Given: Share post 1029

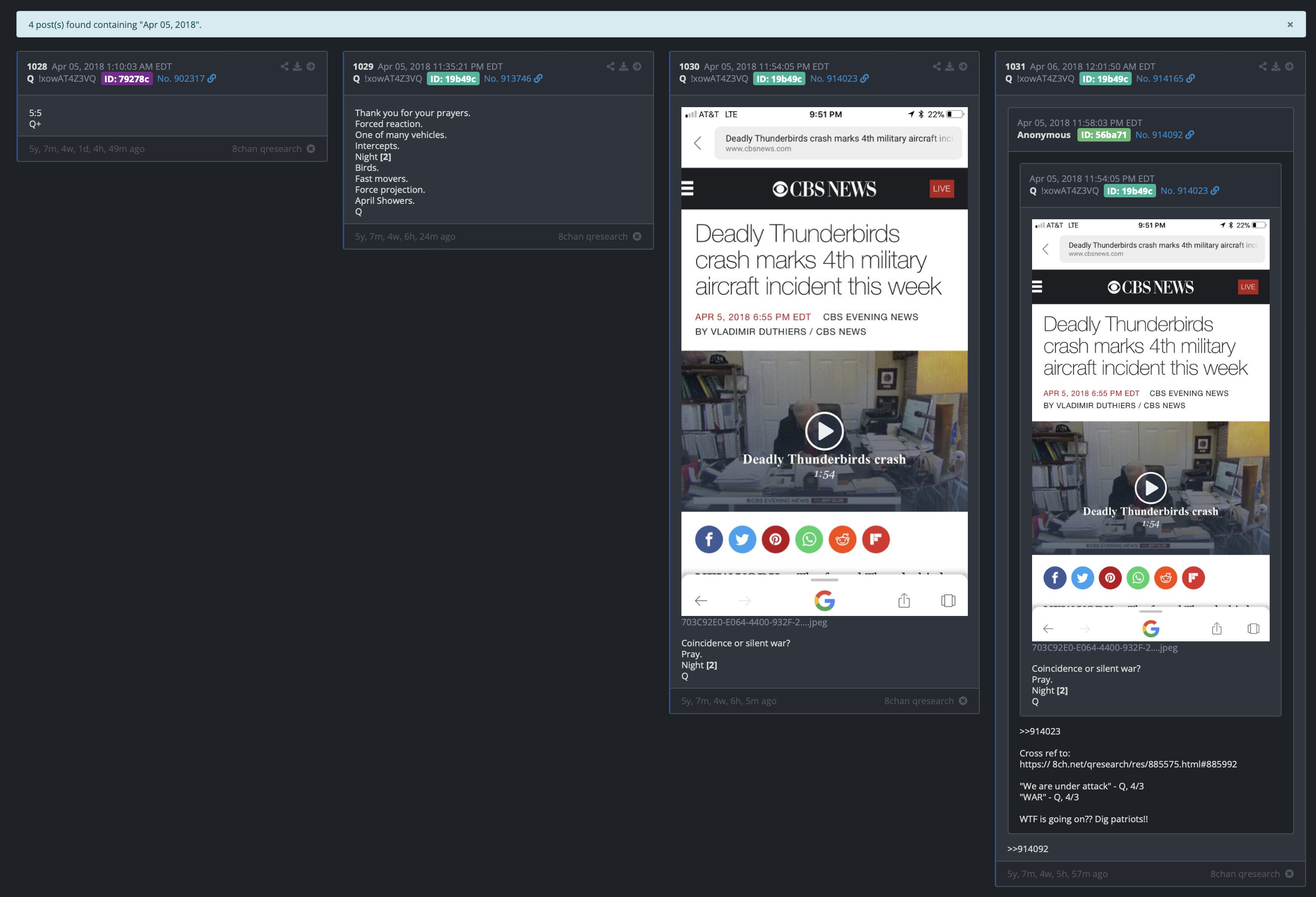Looking at the screenshot, I should click(611, 66).
